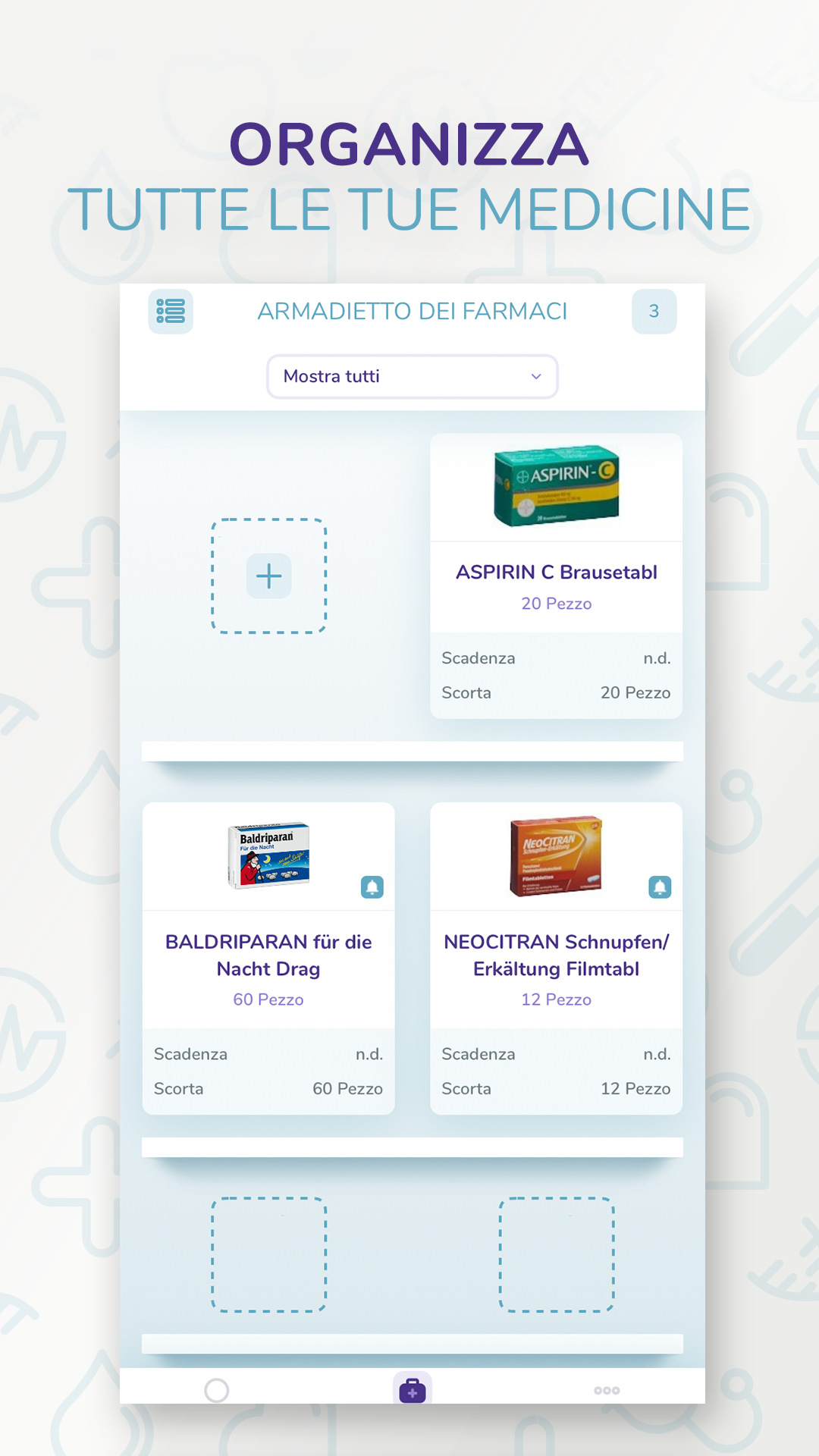Open the ASPIRIN C package image

click(557, 485)
